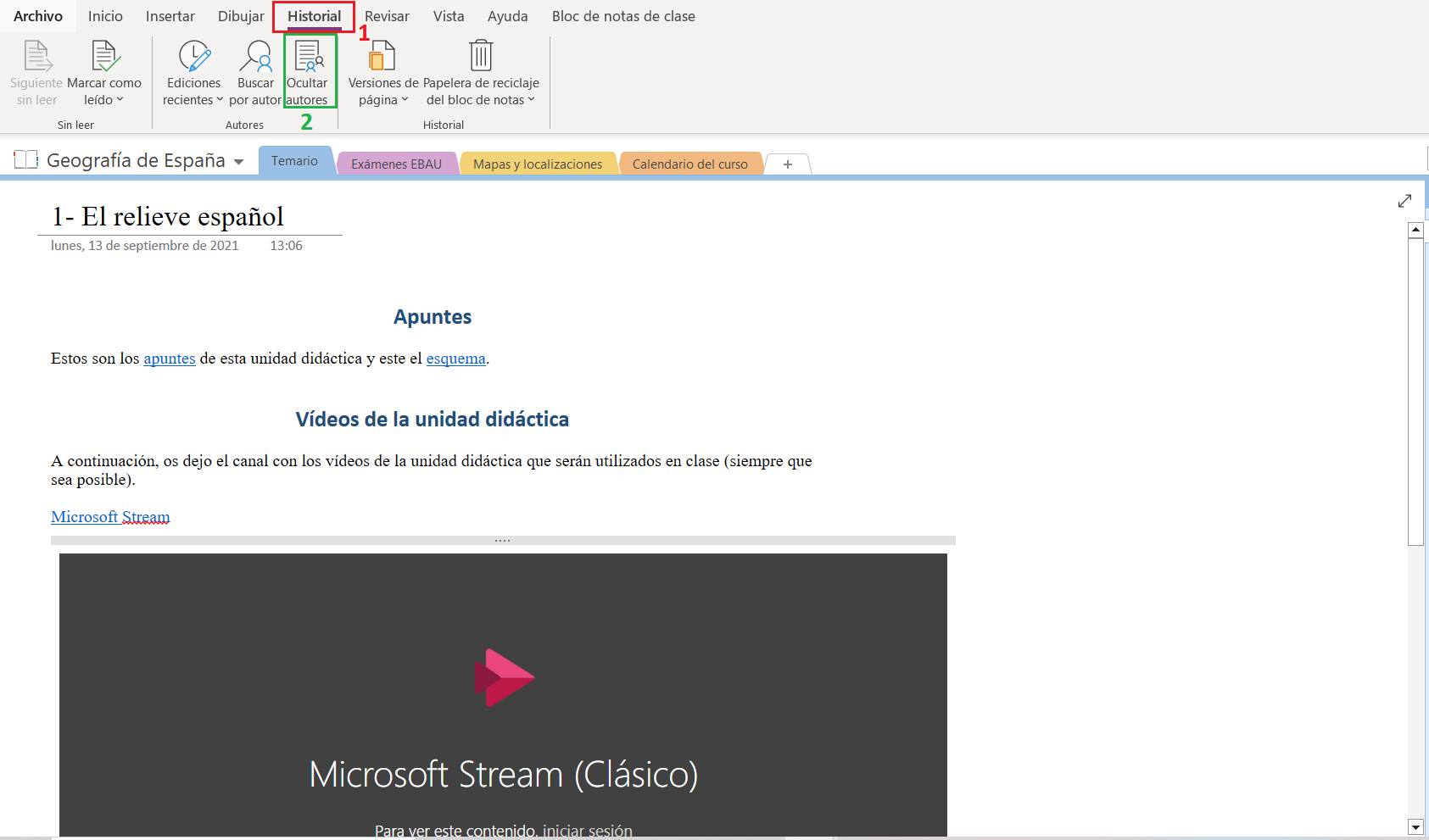1429x840 pixels.
Task: Follow the Microsoft Stream link
Action: click(x=110, y=517)
